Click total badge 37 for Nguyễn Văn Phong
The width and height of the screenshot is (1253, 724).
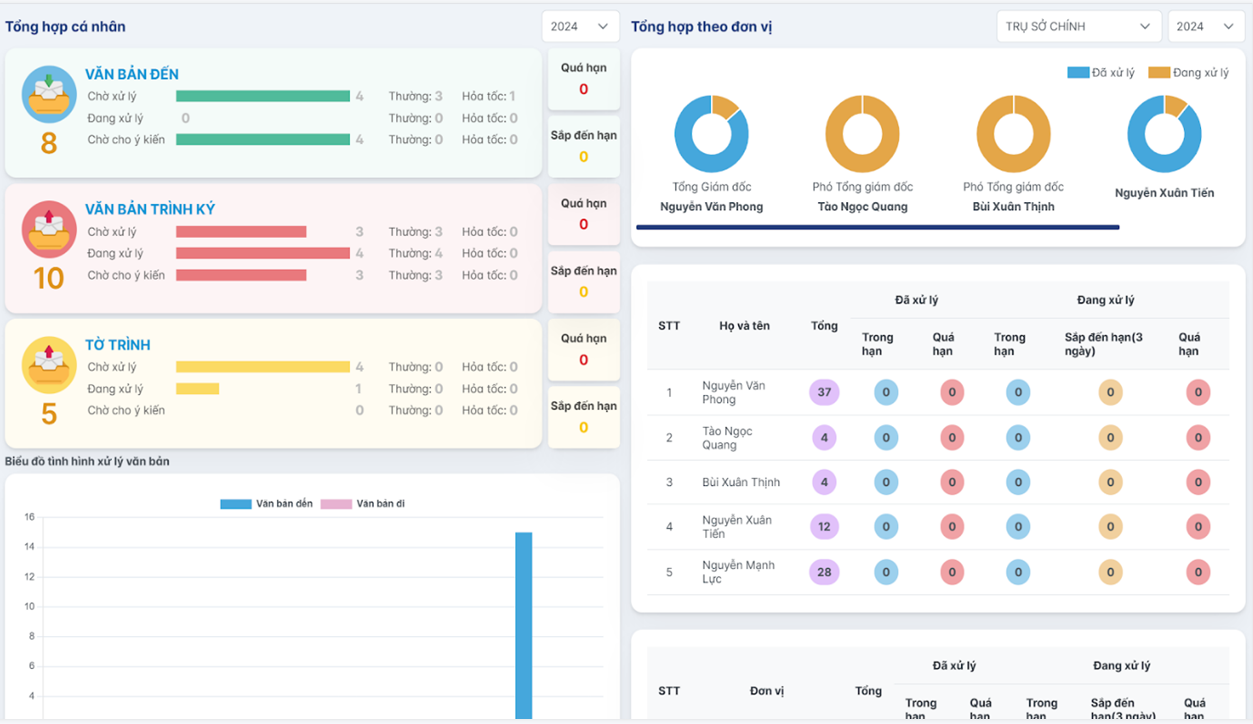824,392
